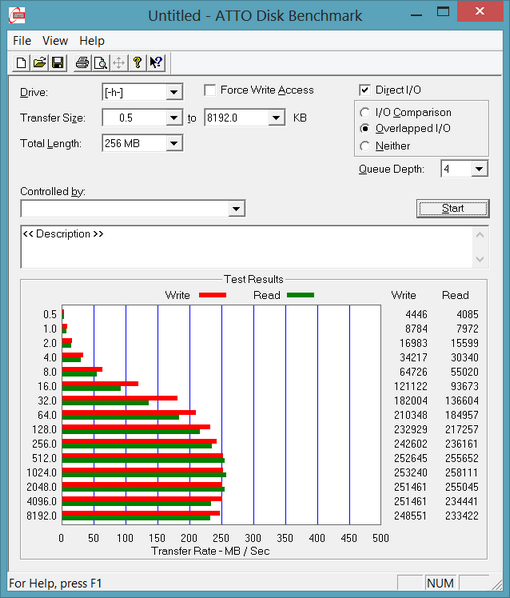The height and width of the screenshot is (598, 510).
Task: Click the Read column header in results
Action: 455,295
